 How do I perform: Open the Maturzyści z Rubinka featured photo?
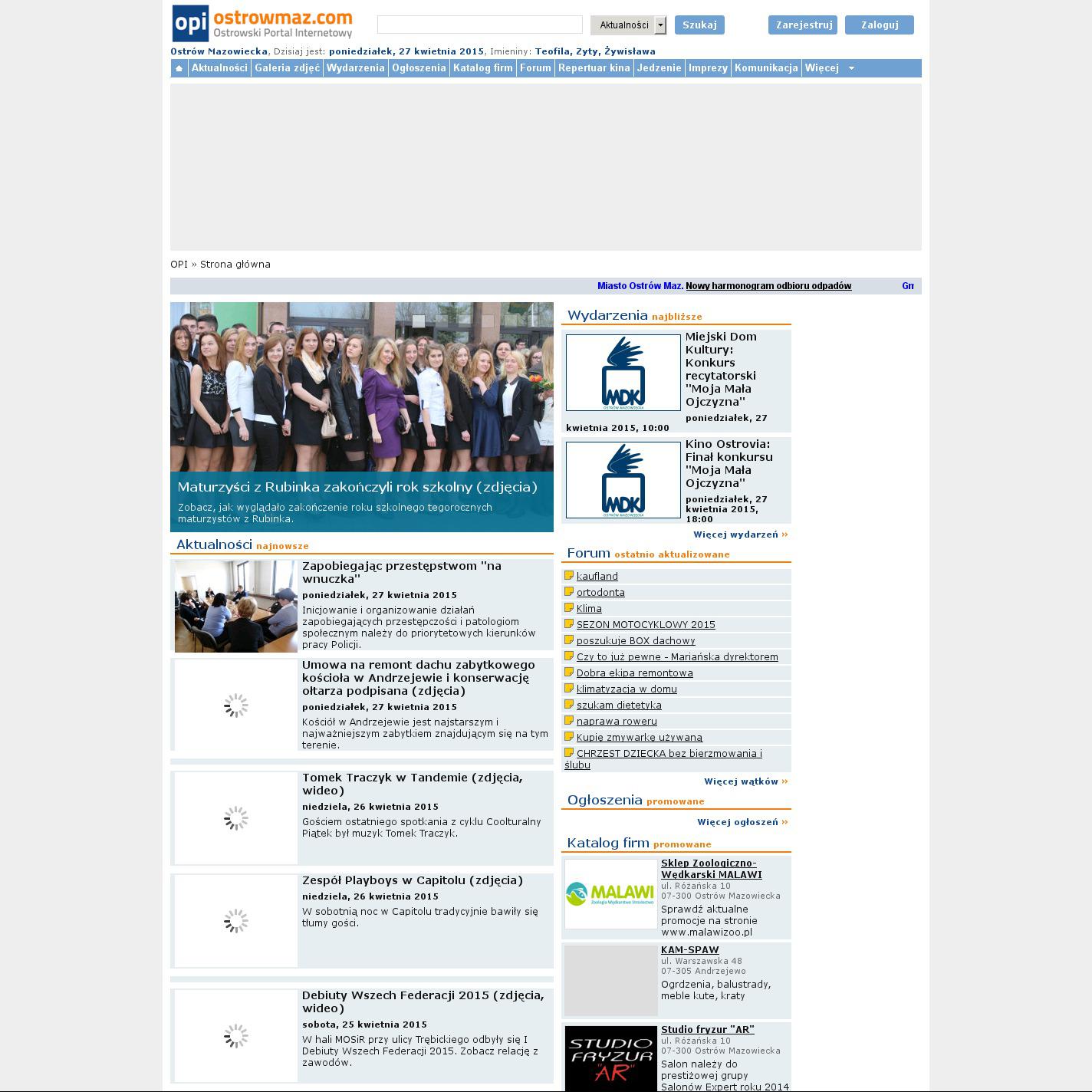361,387
